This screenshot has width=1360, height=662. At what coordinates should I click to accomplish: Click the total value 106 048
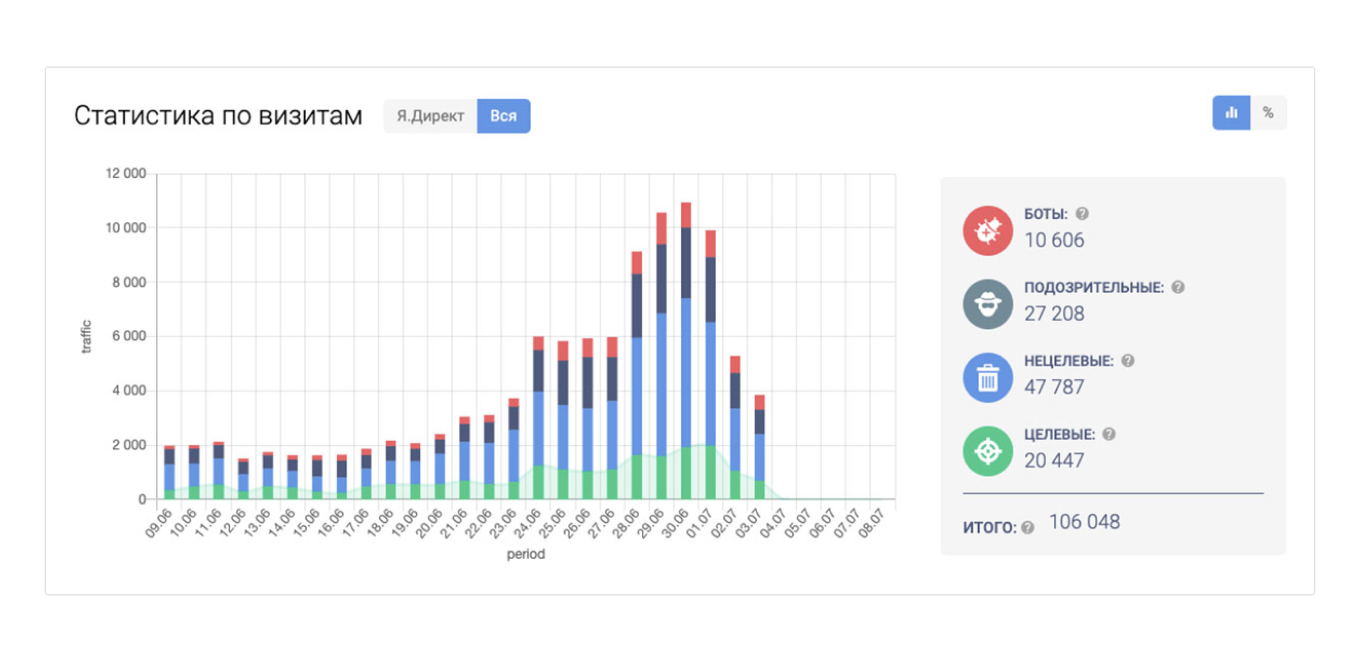1084,522
